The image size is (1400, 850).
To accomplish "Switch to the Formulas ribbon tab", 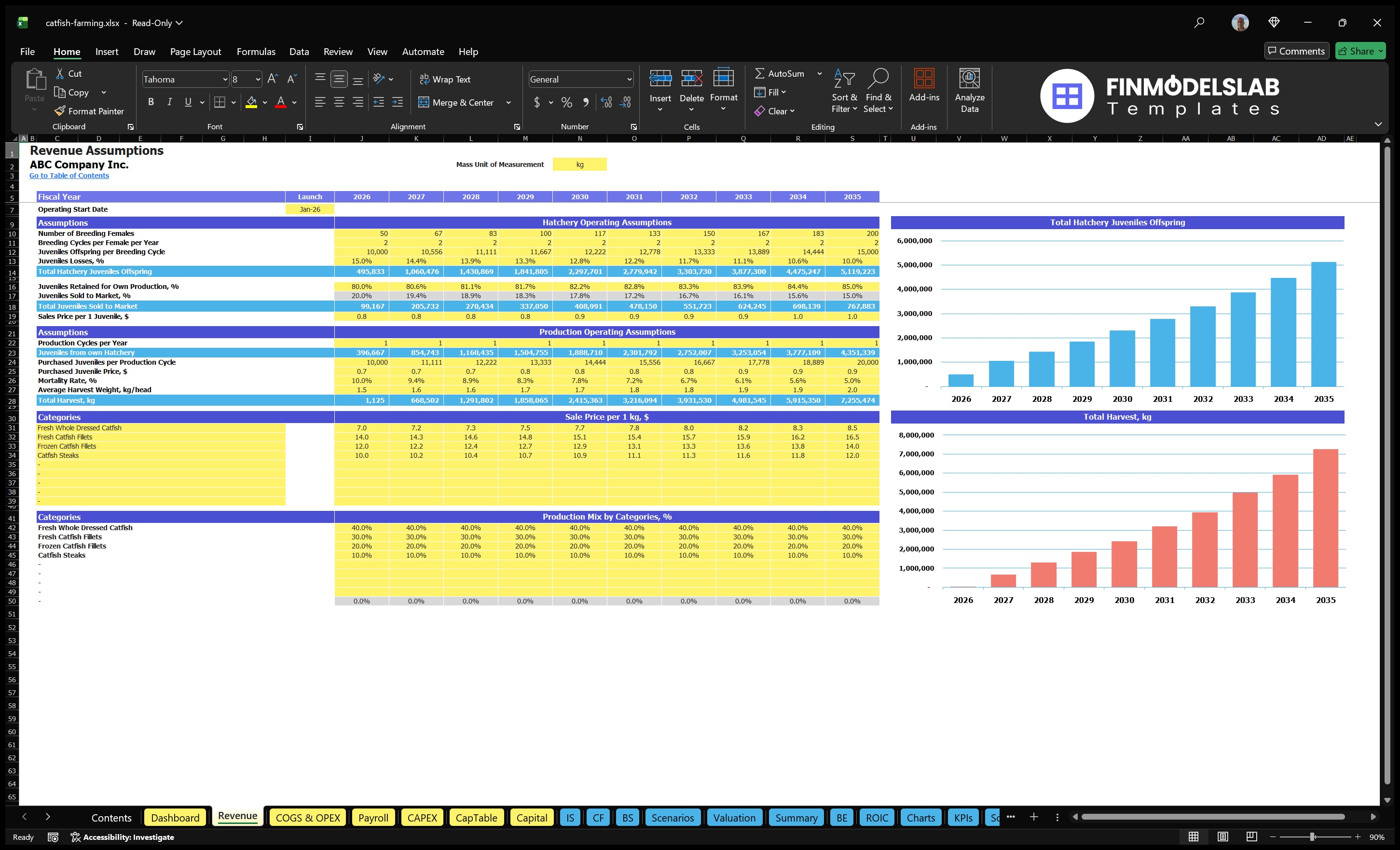I will pos(256,51).
